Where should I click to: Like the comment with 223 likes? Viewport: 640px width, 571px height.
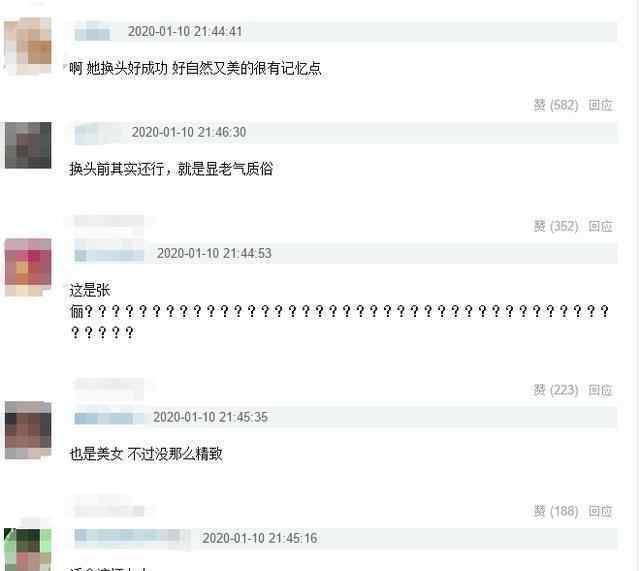pos(556,390)
